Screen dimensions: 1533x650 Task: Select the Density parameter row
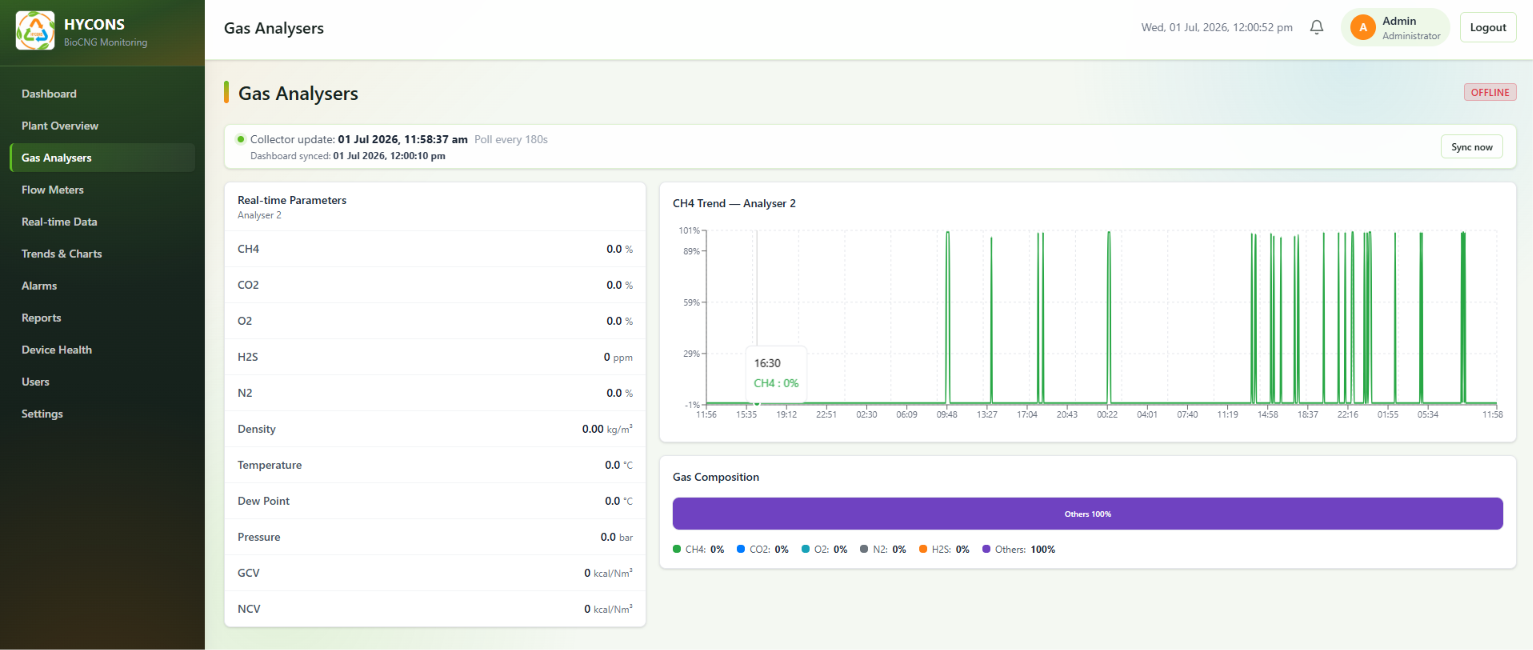tap(435, 429)
